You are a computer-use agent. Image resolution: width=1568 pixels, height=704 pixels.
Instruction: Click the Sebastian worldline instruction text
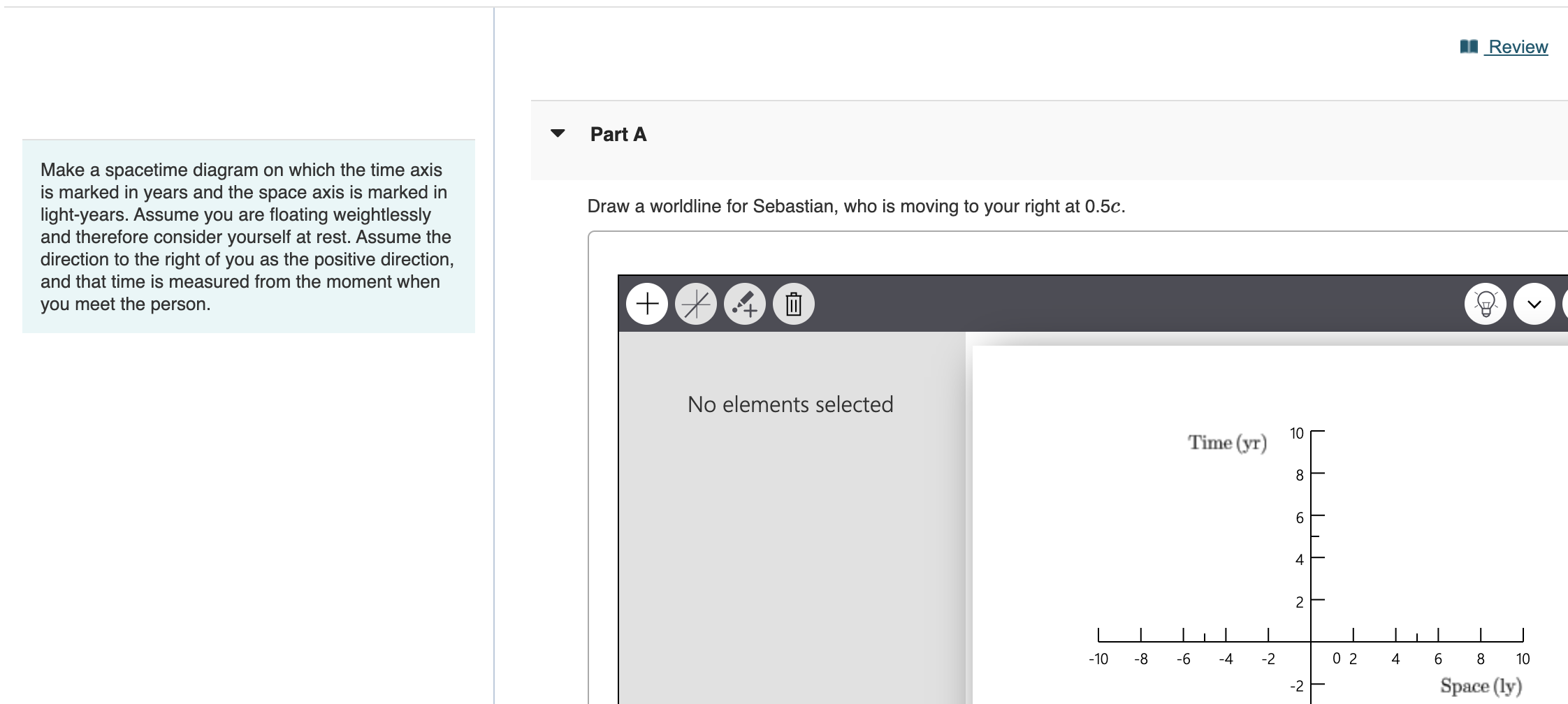[x=857, y=206]
